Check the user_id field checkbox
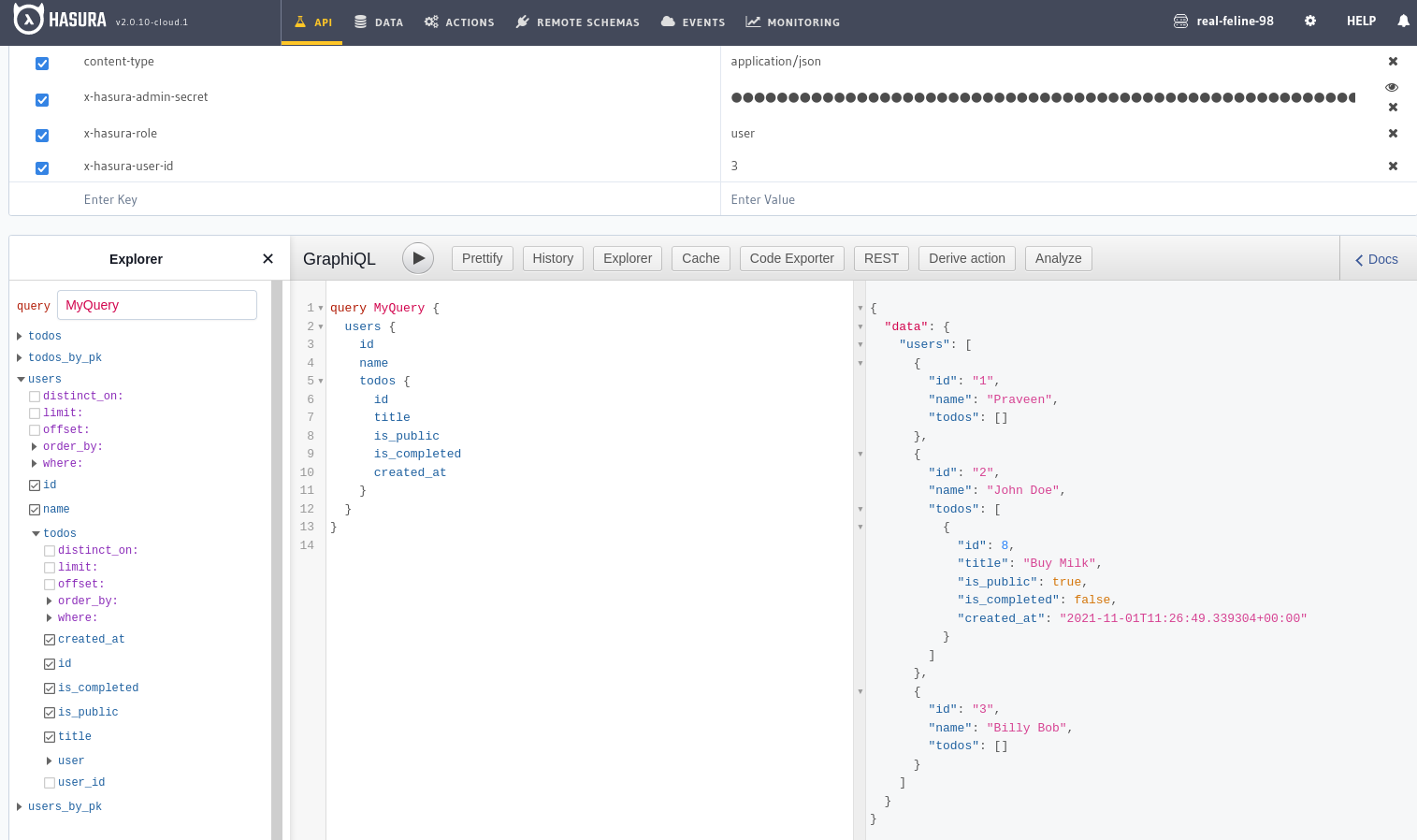This screenshot has width=1417, height=840. (50, 783)
